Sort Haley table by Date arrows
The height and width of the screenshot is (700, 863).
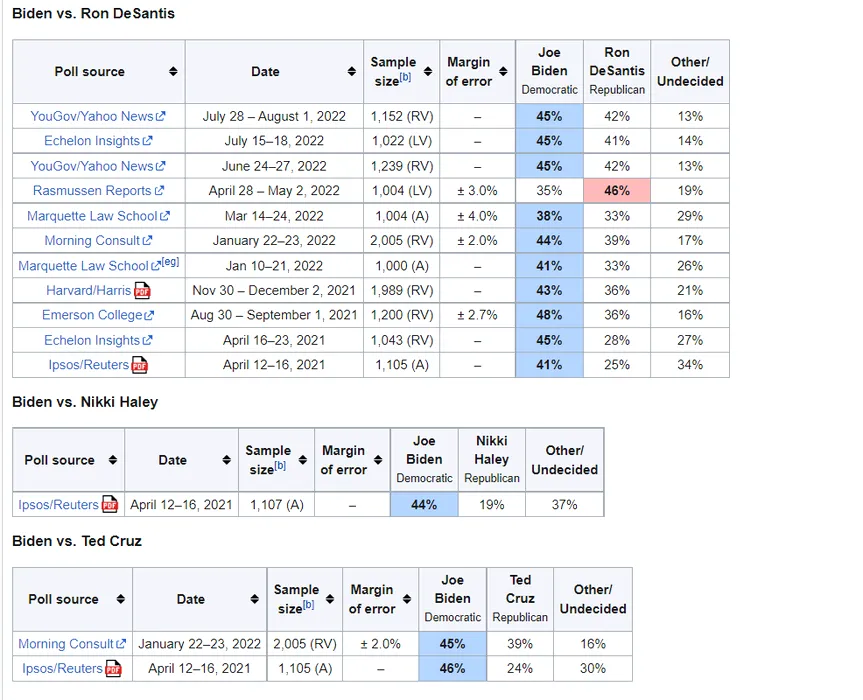tap(226, 460)
